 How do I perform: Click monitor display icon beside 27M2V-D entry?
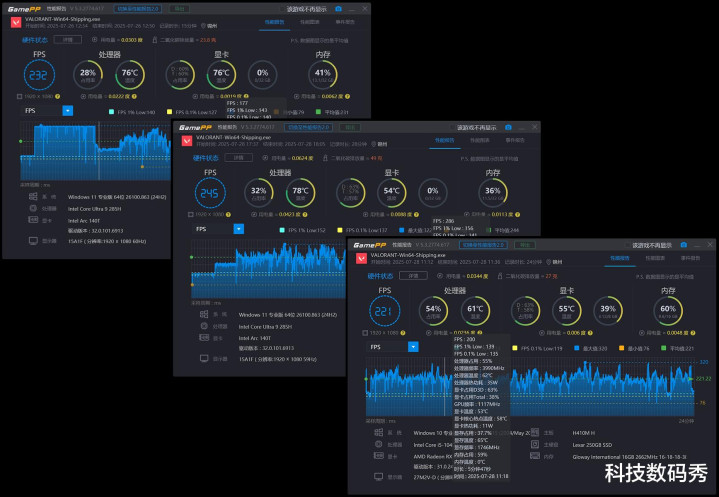pyautogui.click(x=378, y=477)
